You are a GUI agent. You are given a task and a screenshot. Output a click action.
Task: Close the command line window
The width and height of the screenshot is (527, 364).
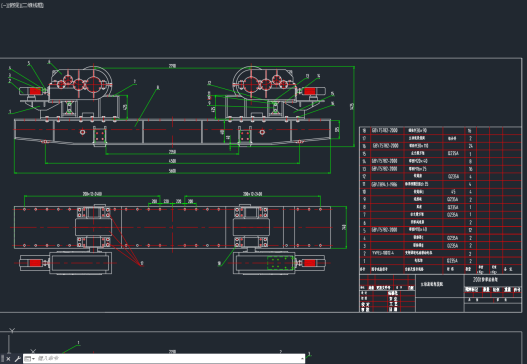point(8,359)
